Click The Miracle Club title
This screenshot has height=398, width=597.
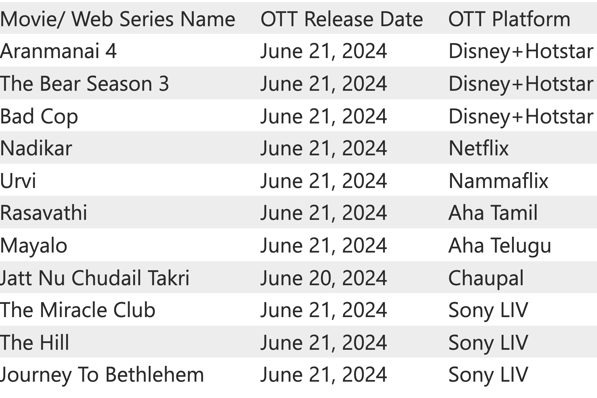78,310
